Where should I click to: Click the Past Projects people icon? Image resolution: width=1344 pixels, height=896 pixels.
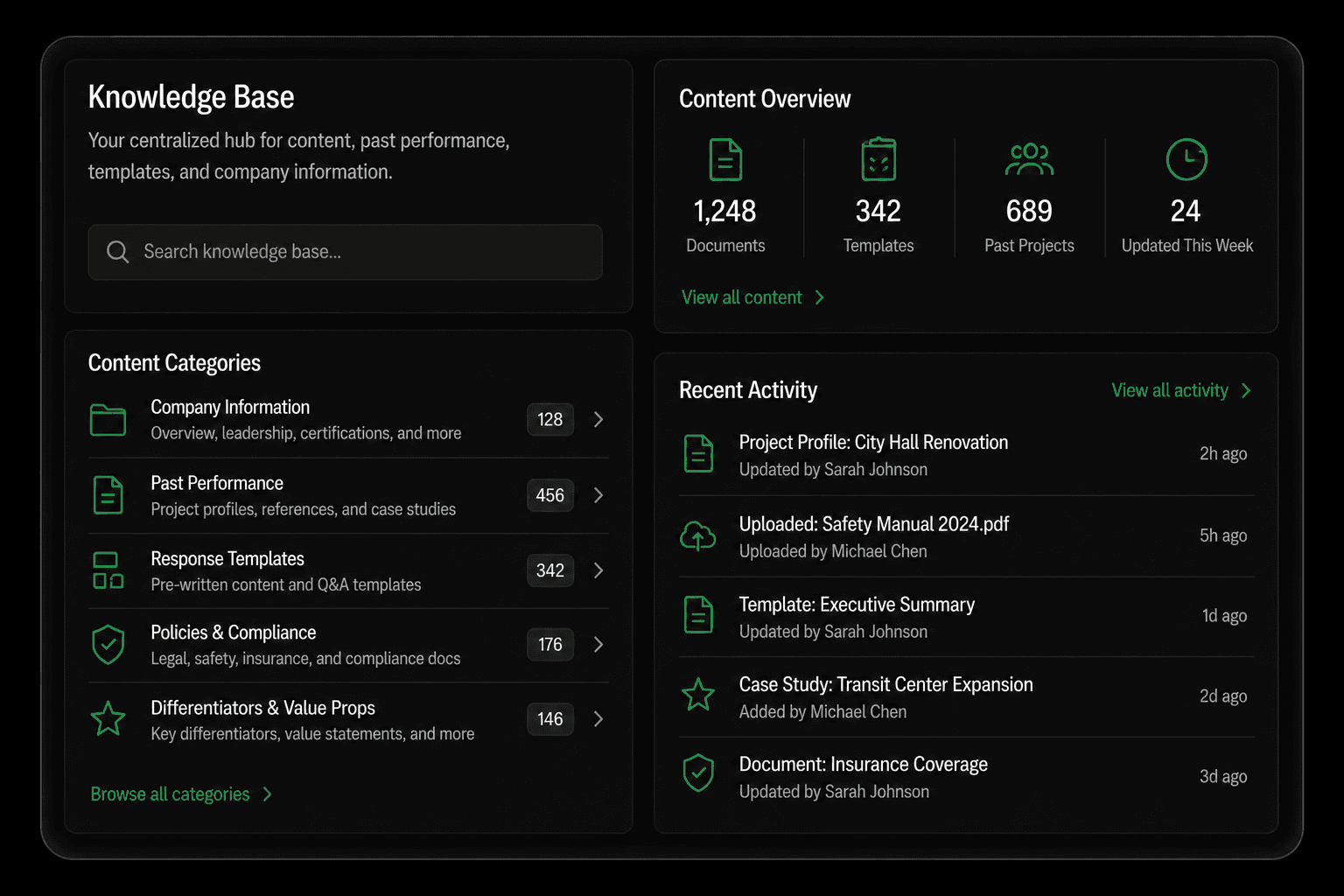pyautogui.click(x=1029, y=159)
